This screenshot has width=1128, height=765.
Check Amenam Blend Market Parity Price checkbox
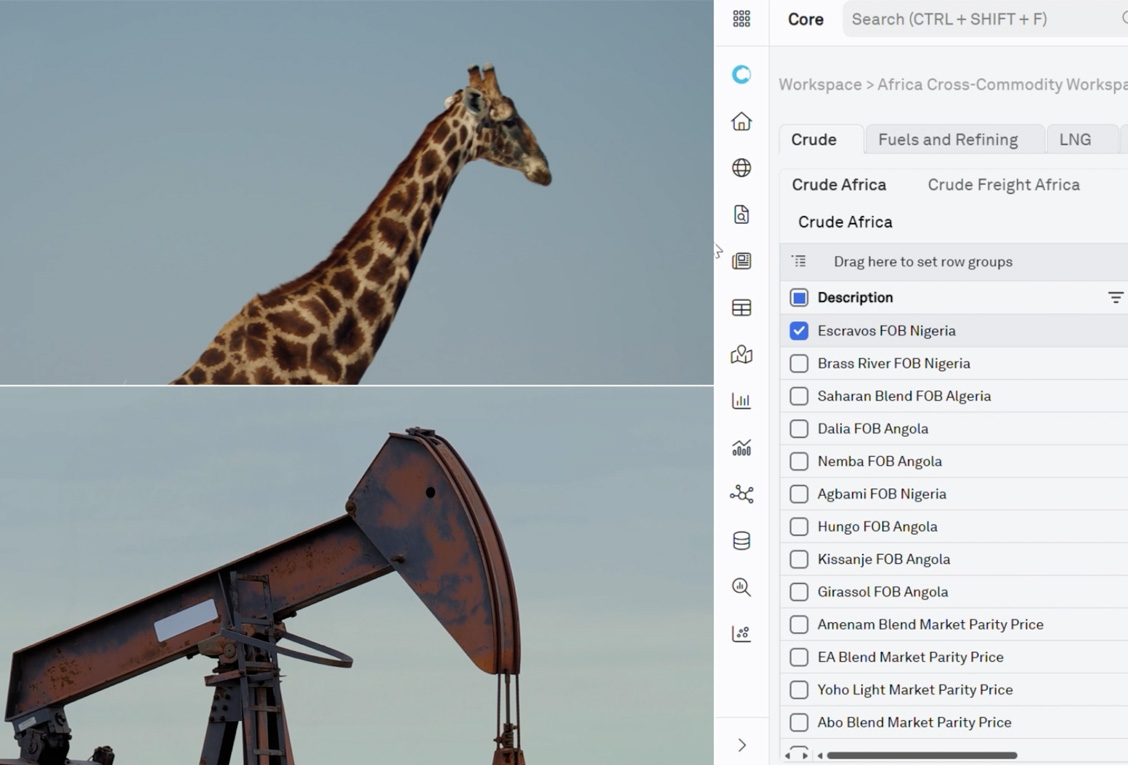[x=799, y=625]
